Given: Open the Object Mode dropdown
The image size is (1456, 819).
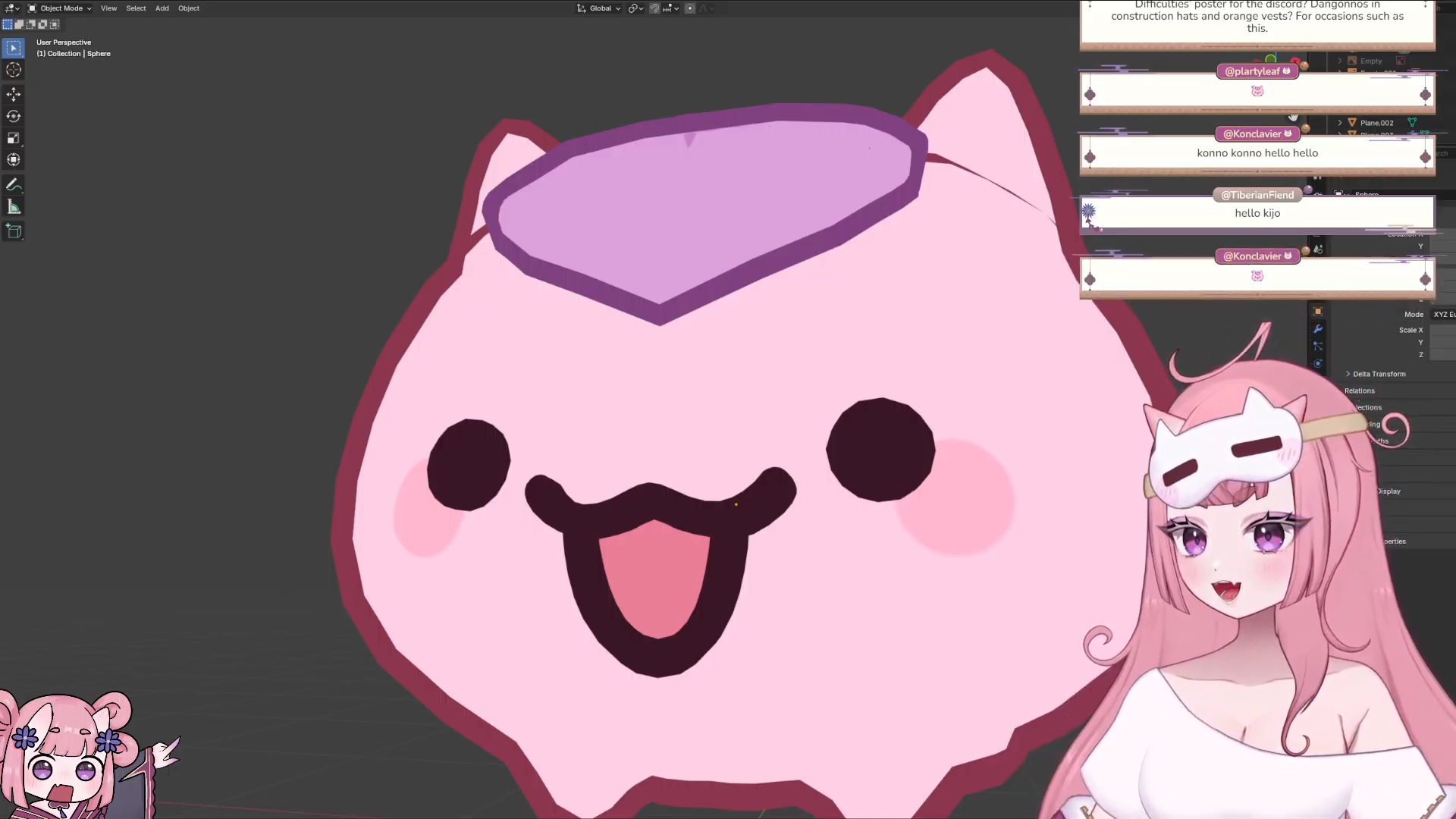Looking at the screenshot, I should point(60,8).
